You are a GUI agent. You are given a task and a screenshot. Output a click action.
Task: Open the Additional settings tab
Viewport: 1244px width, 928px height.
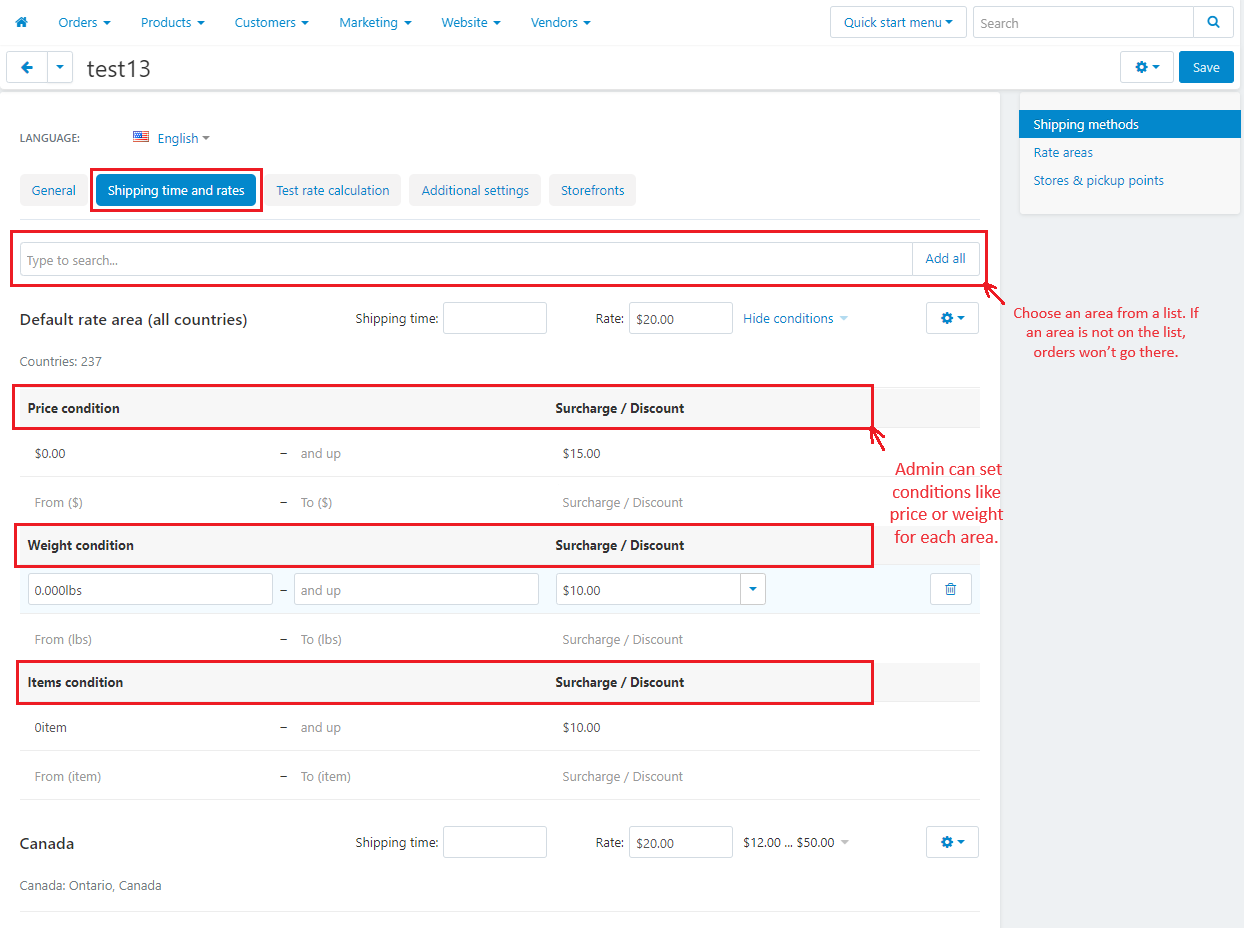pos(475,190)
